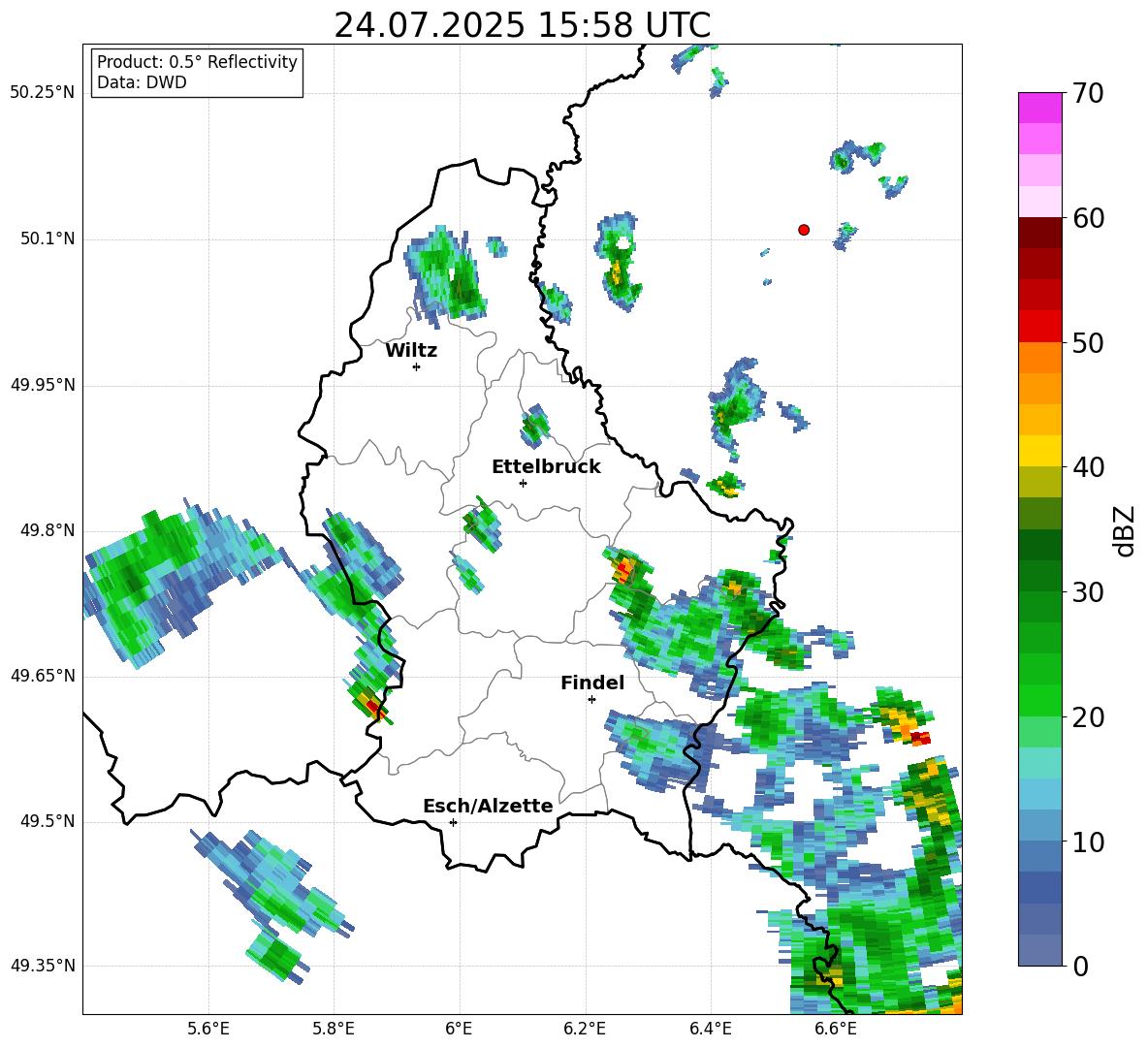
Task: Pick the yellow colorbar segment above 40
Action: click(x=1039, y=451)
